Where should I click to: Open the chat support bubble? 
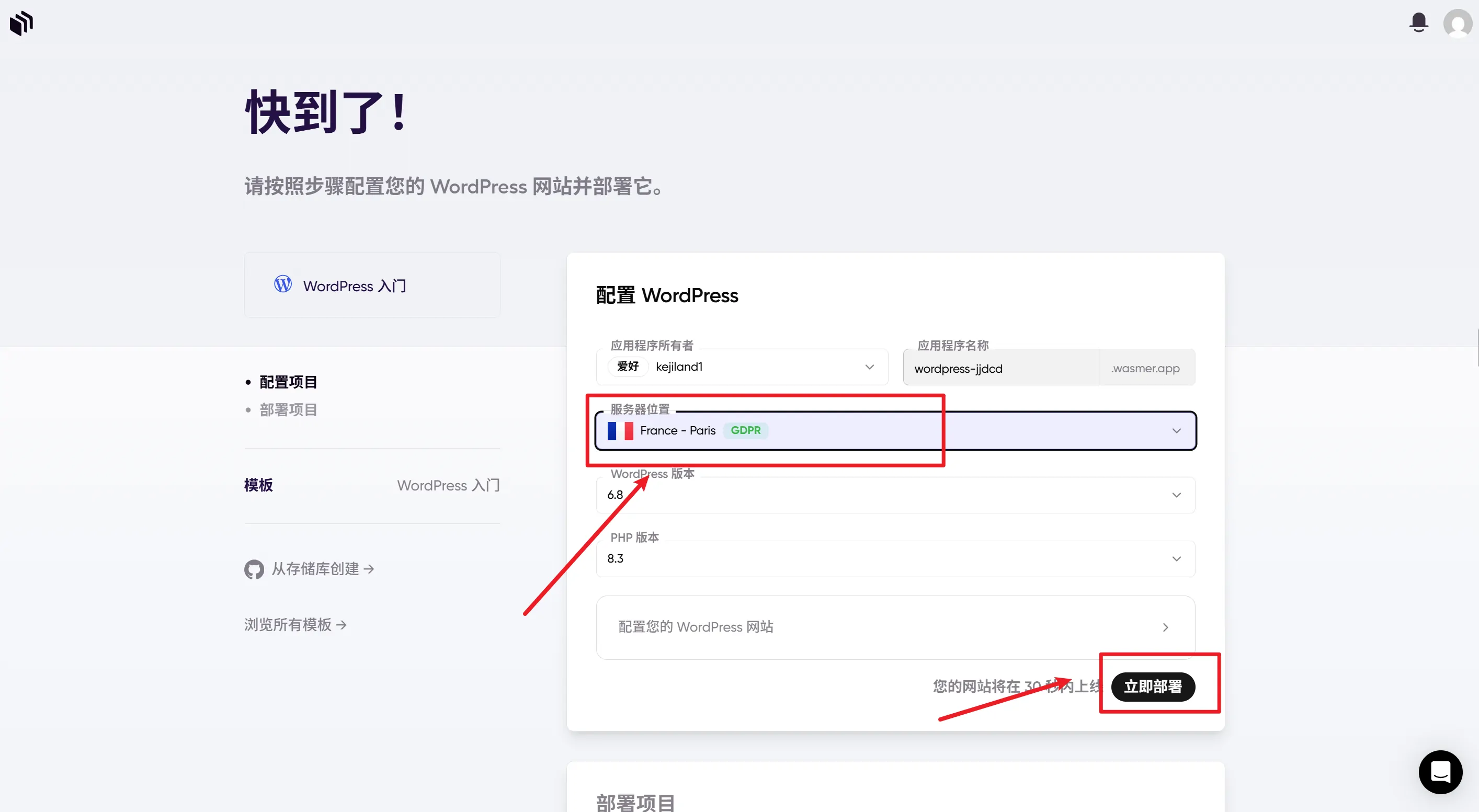point(1440,772)
